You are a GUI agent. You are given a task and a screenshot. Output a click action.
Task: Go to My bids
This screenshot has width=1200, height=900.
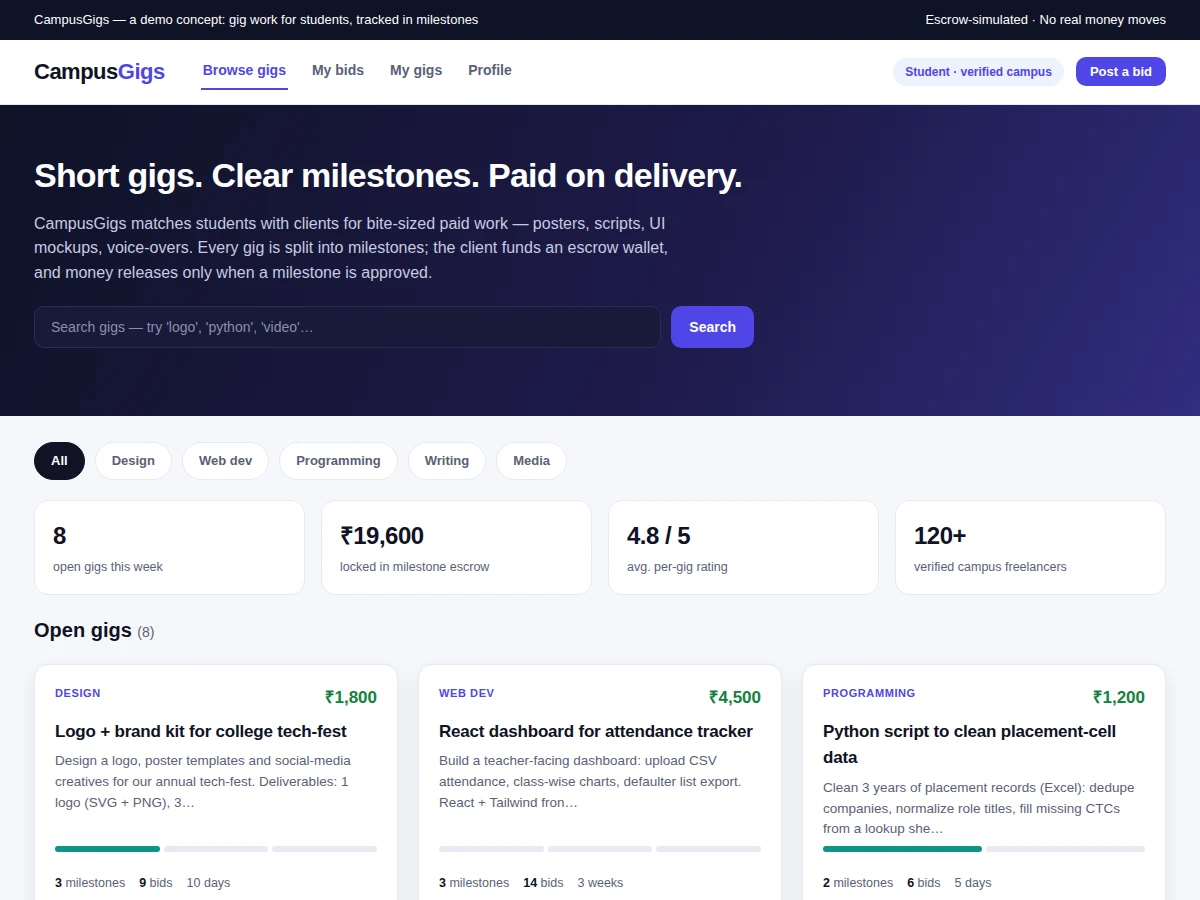coord(338,71)
